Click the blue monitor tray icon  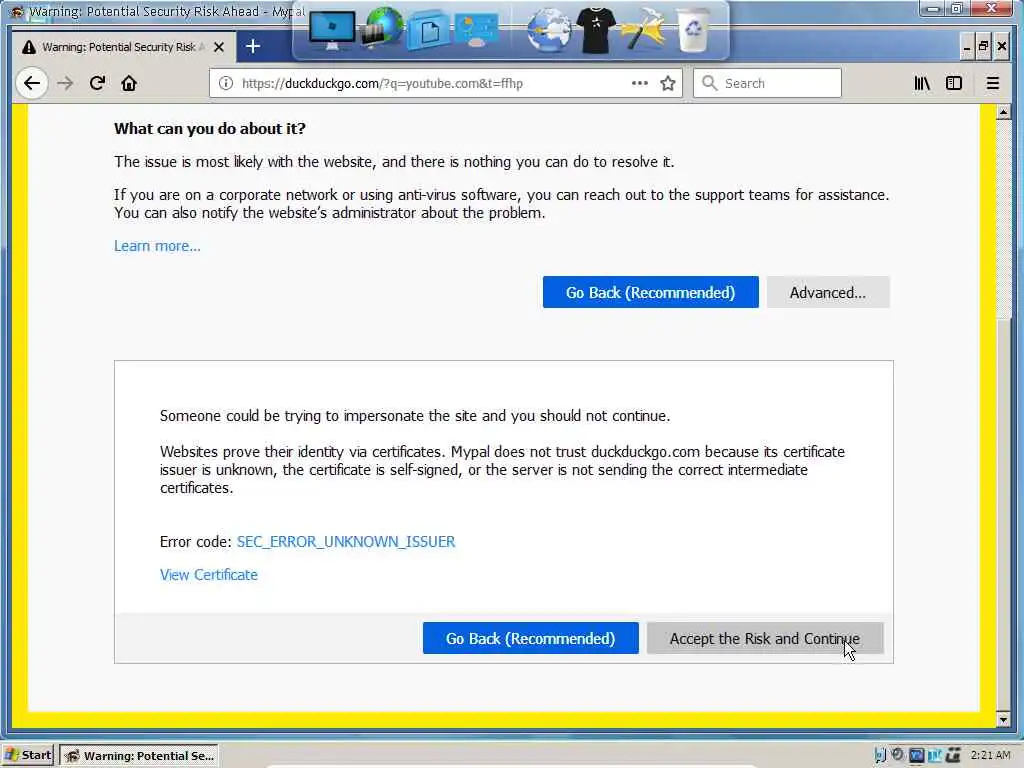916,755
